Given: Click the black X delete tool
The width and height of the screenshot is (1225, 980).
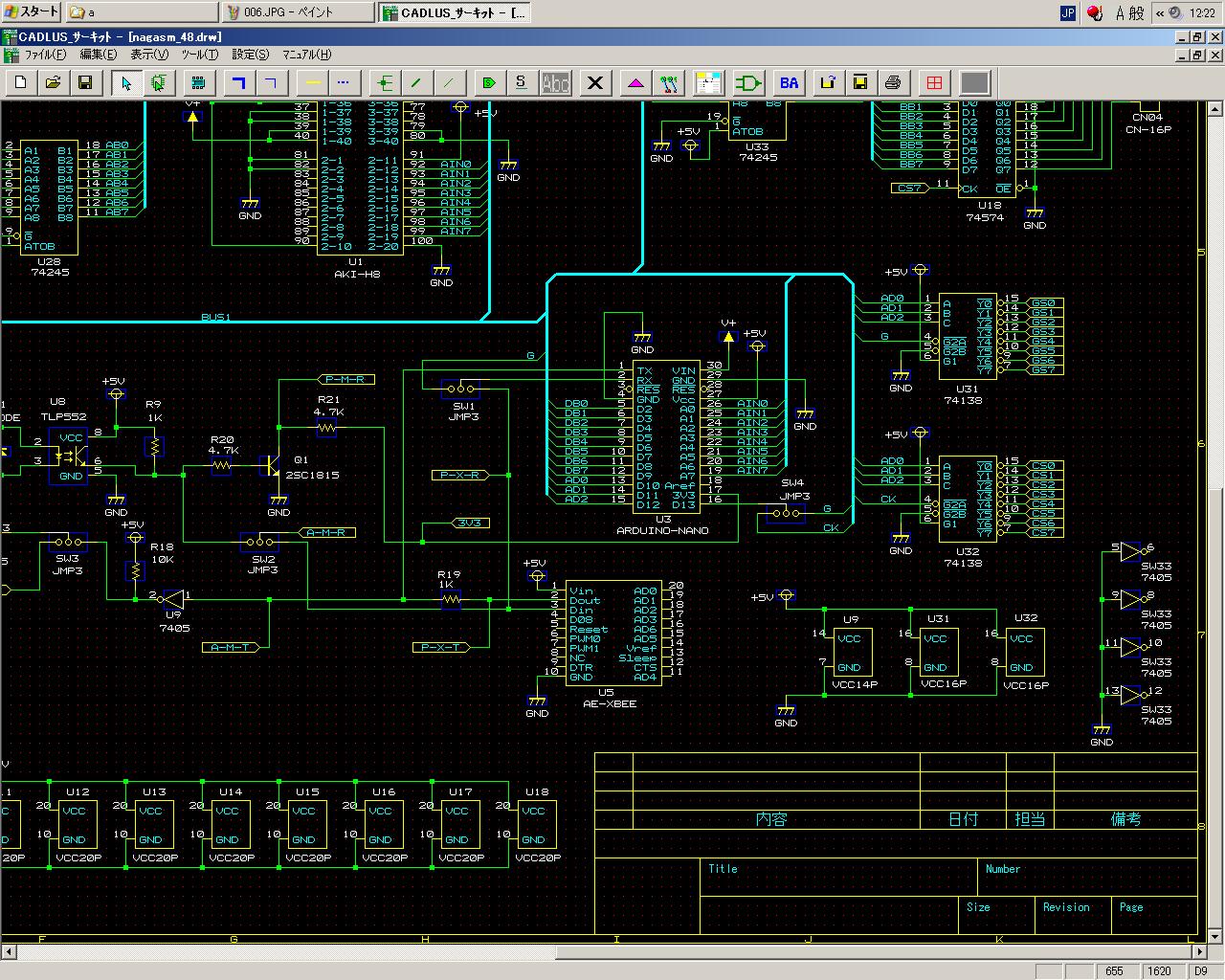Looking at the screenshot, I should pos(595,83).
